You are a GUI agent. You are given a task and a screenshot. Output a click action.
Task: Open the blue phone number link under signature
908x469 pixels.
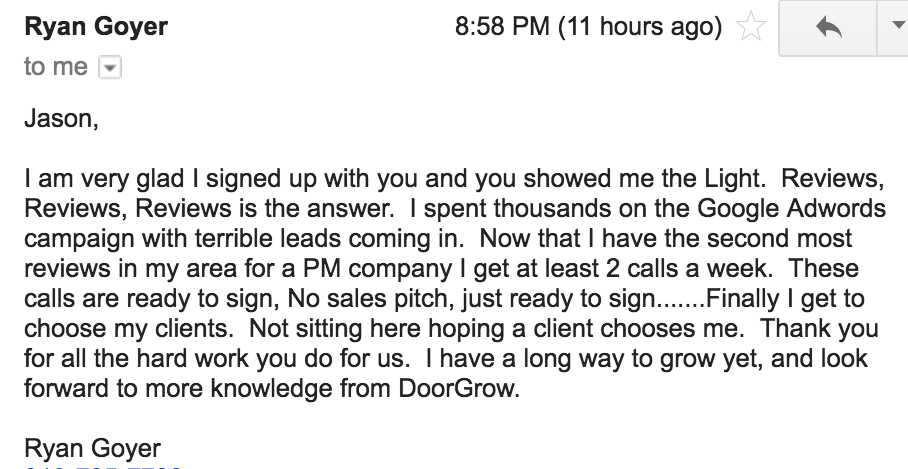tap(103, 467)
